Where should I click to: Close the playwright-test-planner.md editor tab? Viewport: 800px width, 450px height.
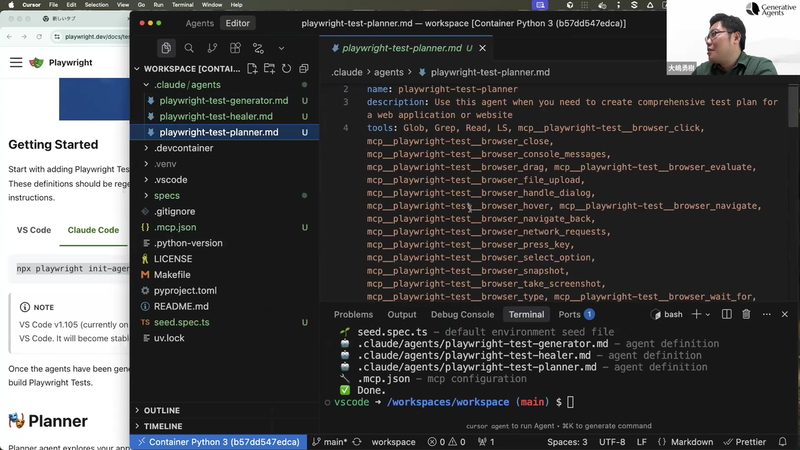(x=482, y=48)
